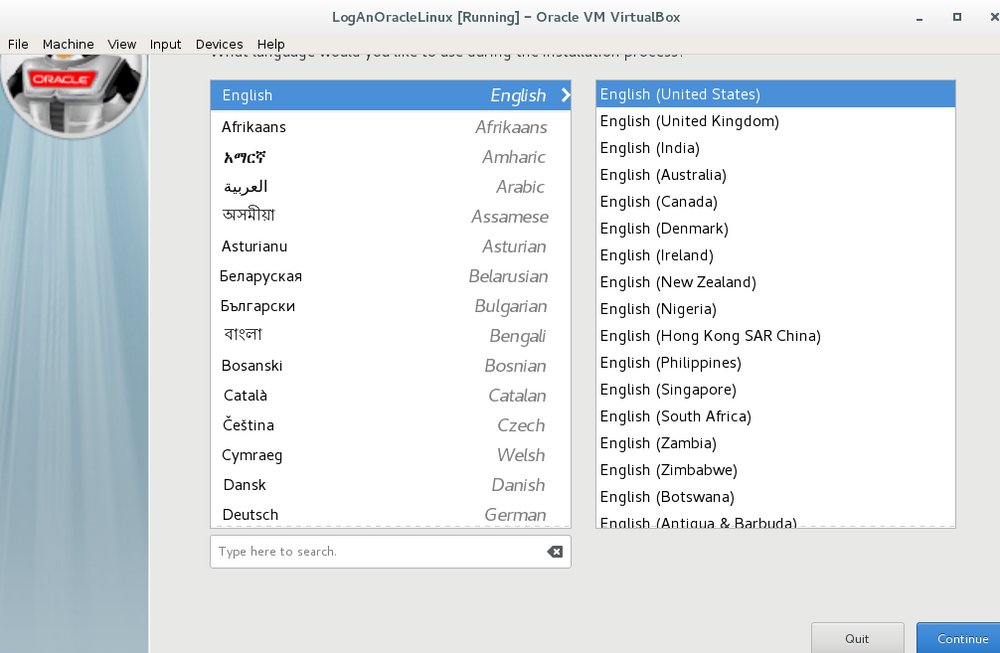Select the Bosanski language row

coord(390,365)
